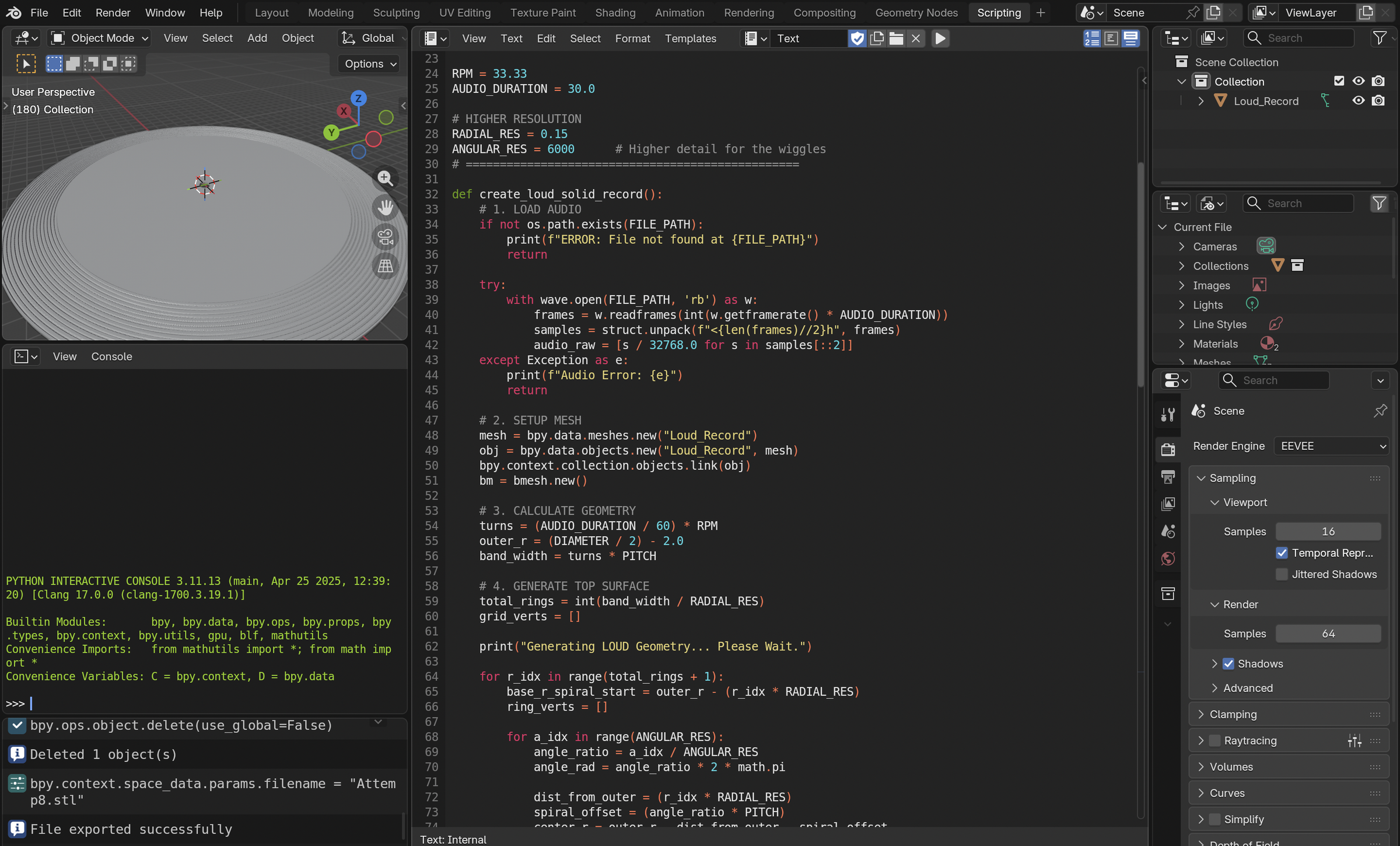Open the Format menu

(x=632, y=39)
